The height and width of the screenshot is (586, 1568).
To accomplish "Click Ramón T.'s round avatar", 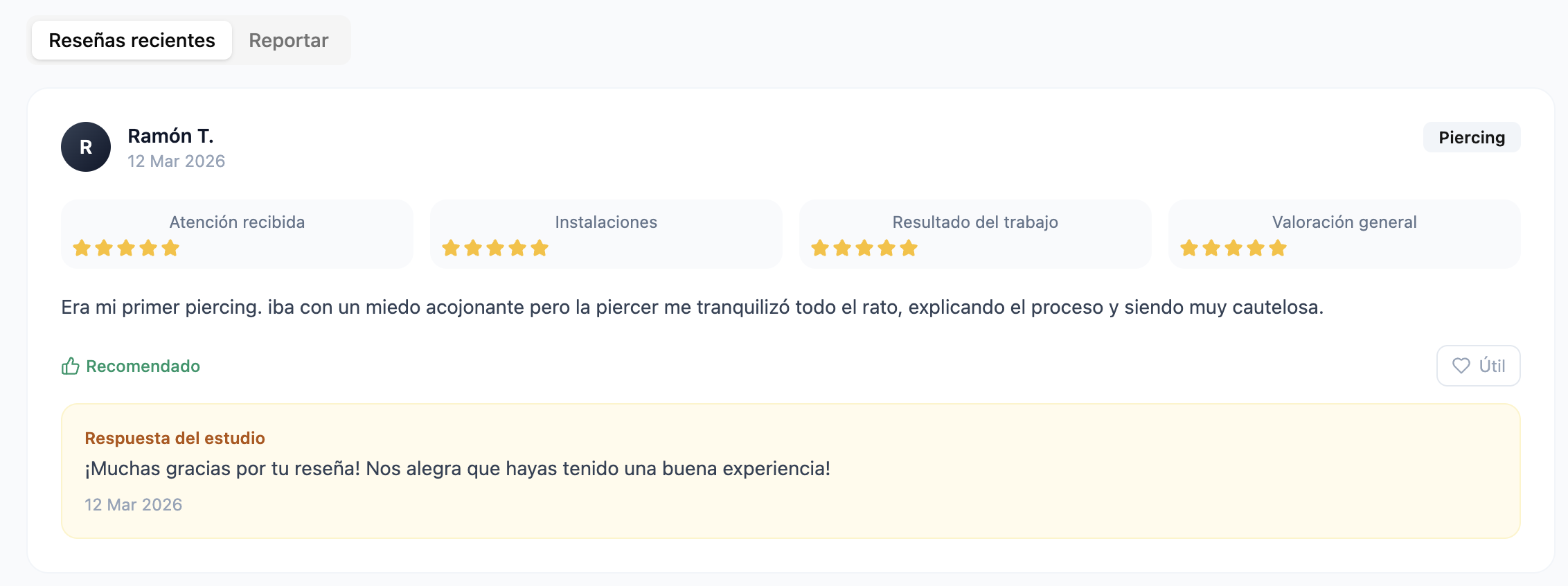I will (x=86, y=147).
